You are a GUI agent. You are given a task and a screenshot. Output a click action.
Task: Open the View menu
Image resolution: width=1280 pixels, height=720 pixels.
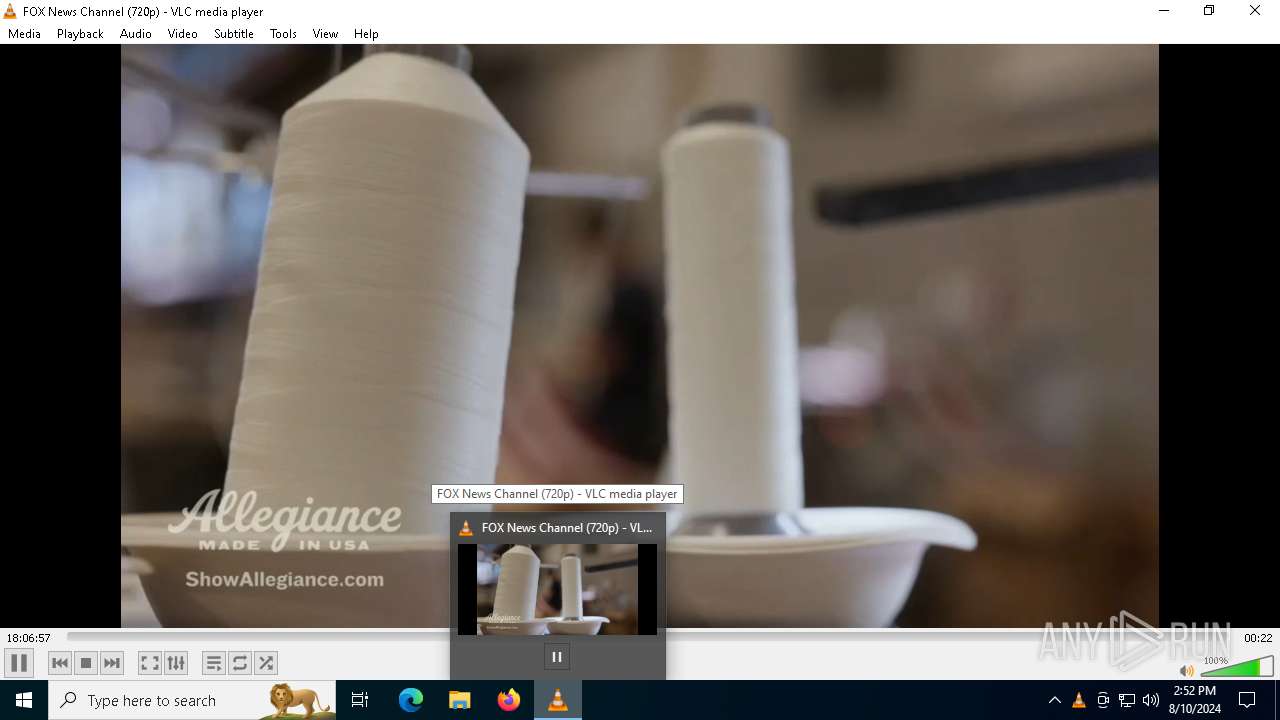click(325, 34)
